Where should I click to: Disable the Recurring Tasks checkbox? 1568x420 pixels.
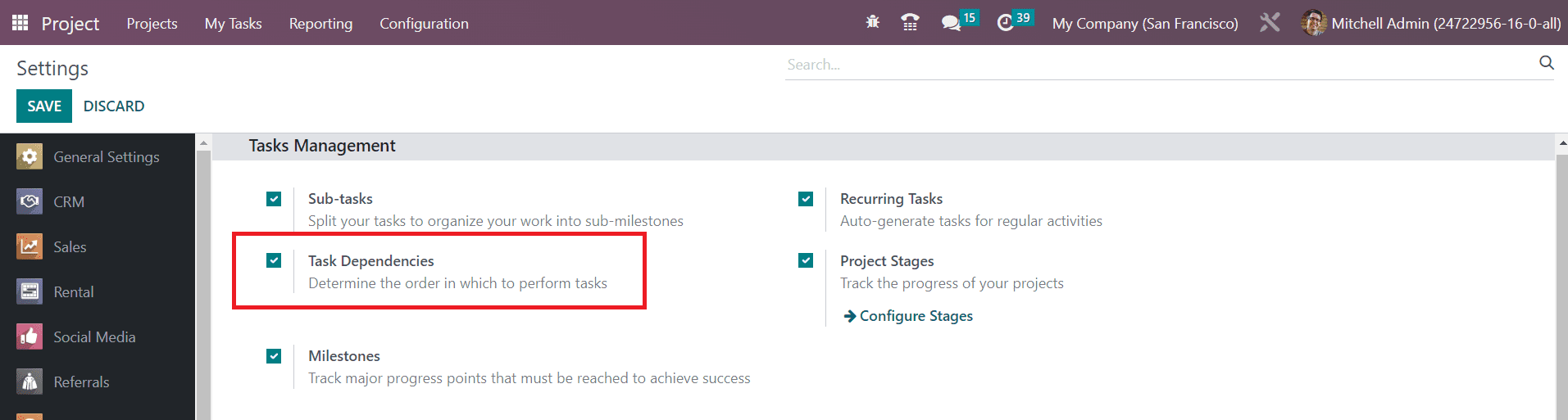(x=806, y=199)
